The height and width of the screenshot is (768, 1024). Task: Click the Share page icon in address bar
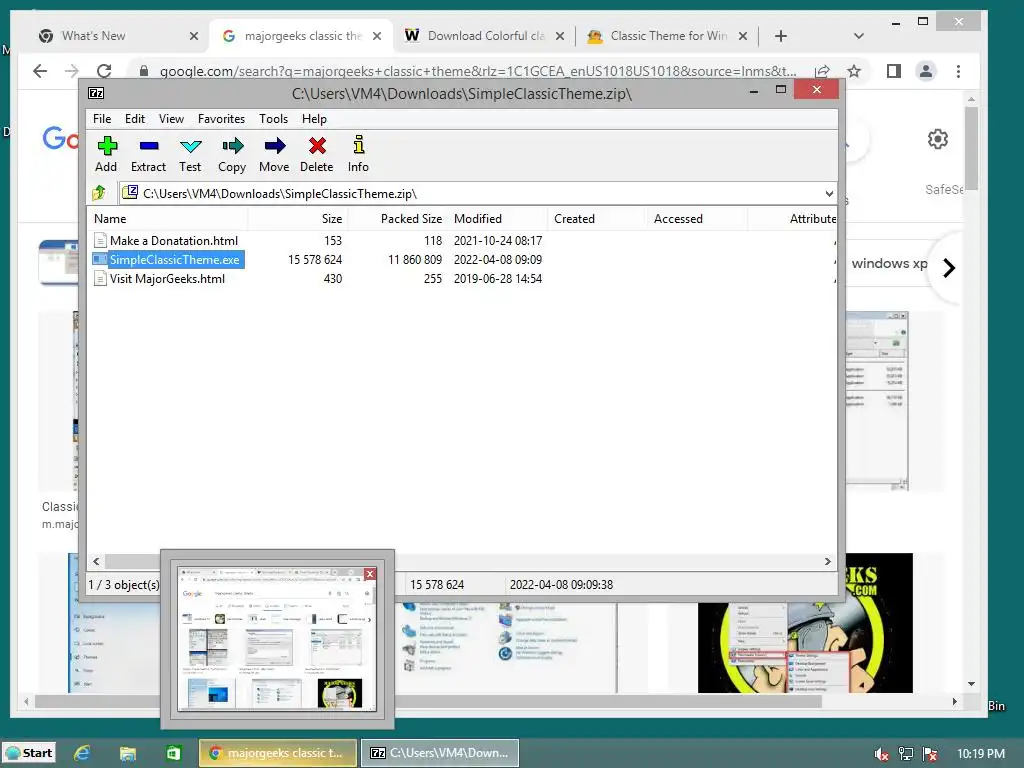[x=822, y=71]
